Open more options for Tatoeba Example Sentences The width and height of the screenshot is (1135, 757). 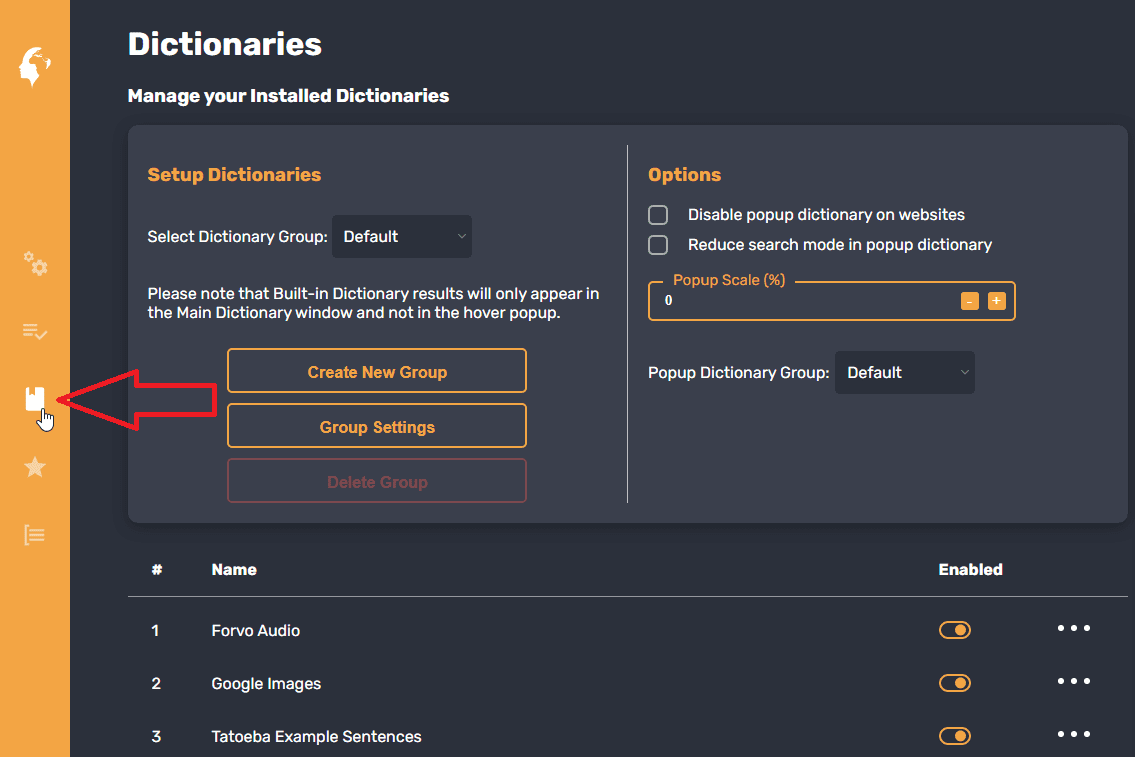(1073, 735)
